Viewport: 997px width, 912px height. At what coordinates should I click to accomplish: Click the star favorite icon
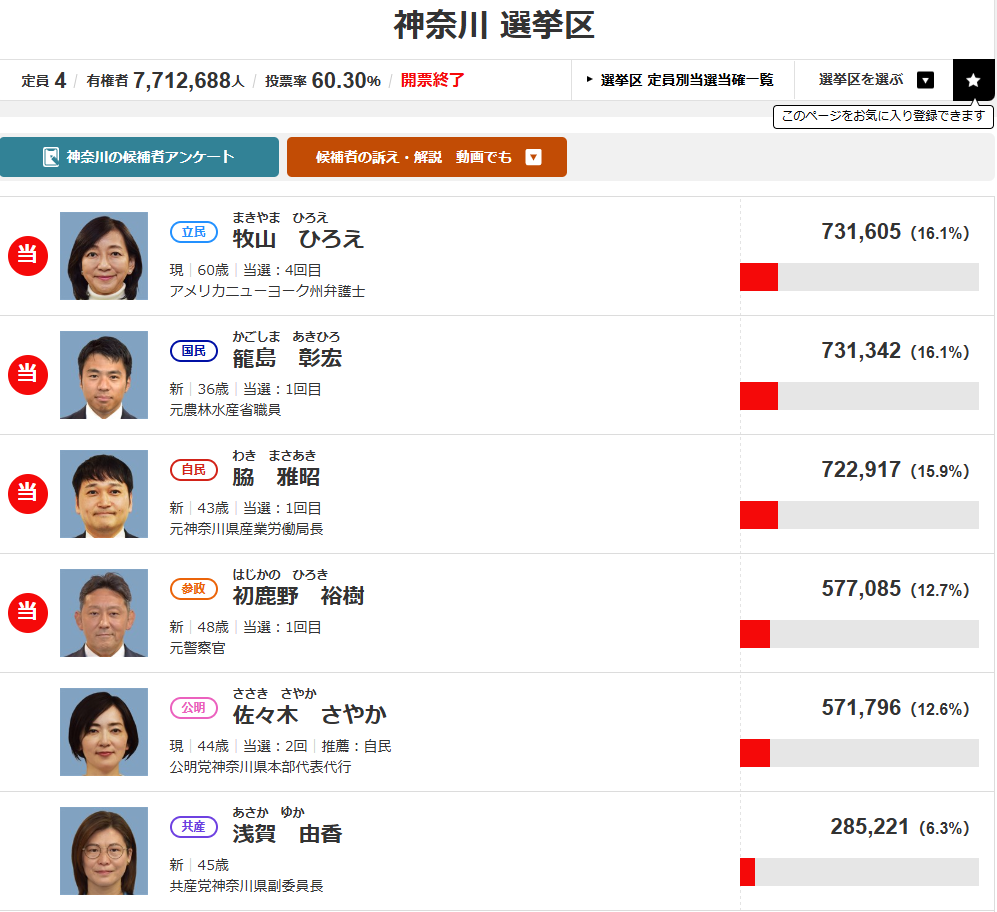click(x=973, y=80)
